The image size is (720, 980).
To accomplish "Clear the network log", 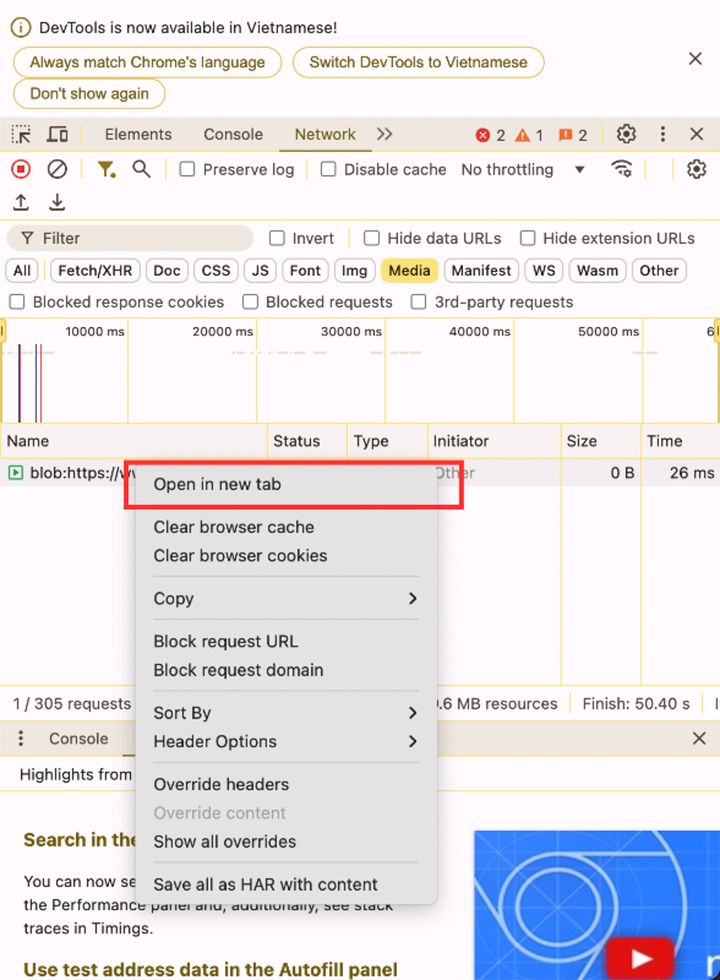I will tap(57, 169).
